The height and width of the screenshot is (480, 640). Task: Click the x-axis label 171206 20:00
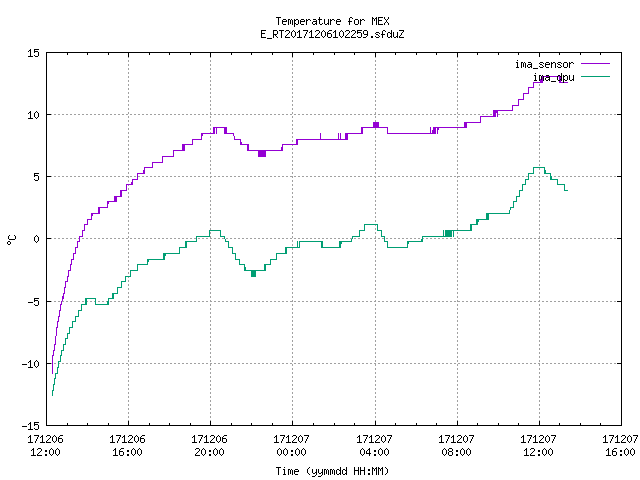209,446
